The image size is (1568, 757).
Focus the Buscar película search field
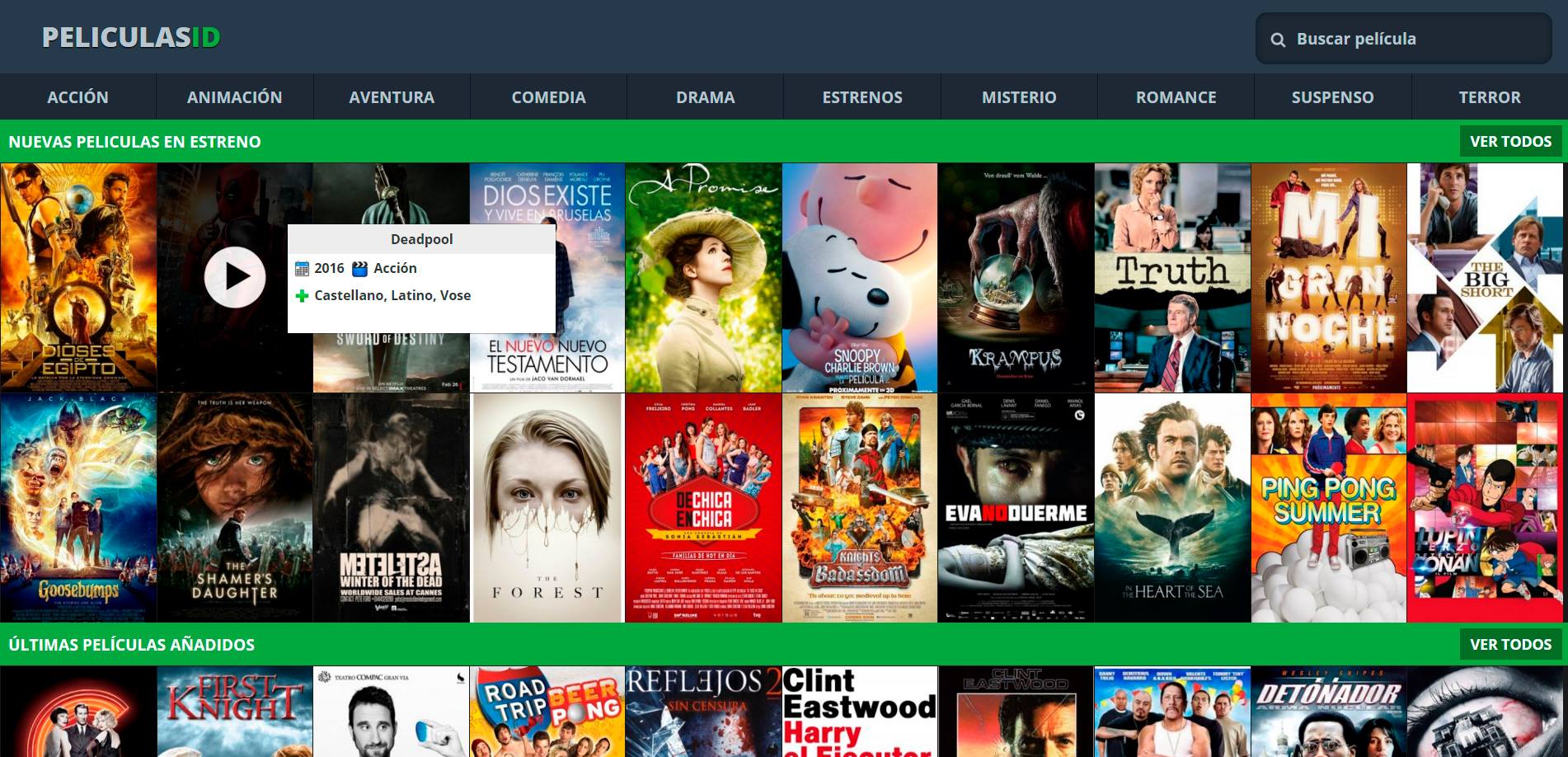pyautogui.click(x=1404, y=39)
